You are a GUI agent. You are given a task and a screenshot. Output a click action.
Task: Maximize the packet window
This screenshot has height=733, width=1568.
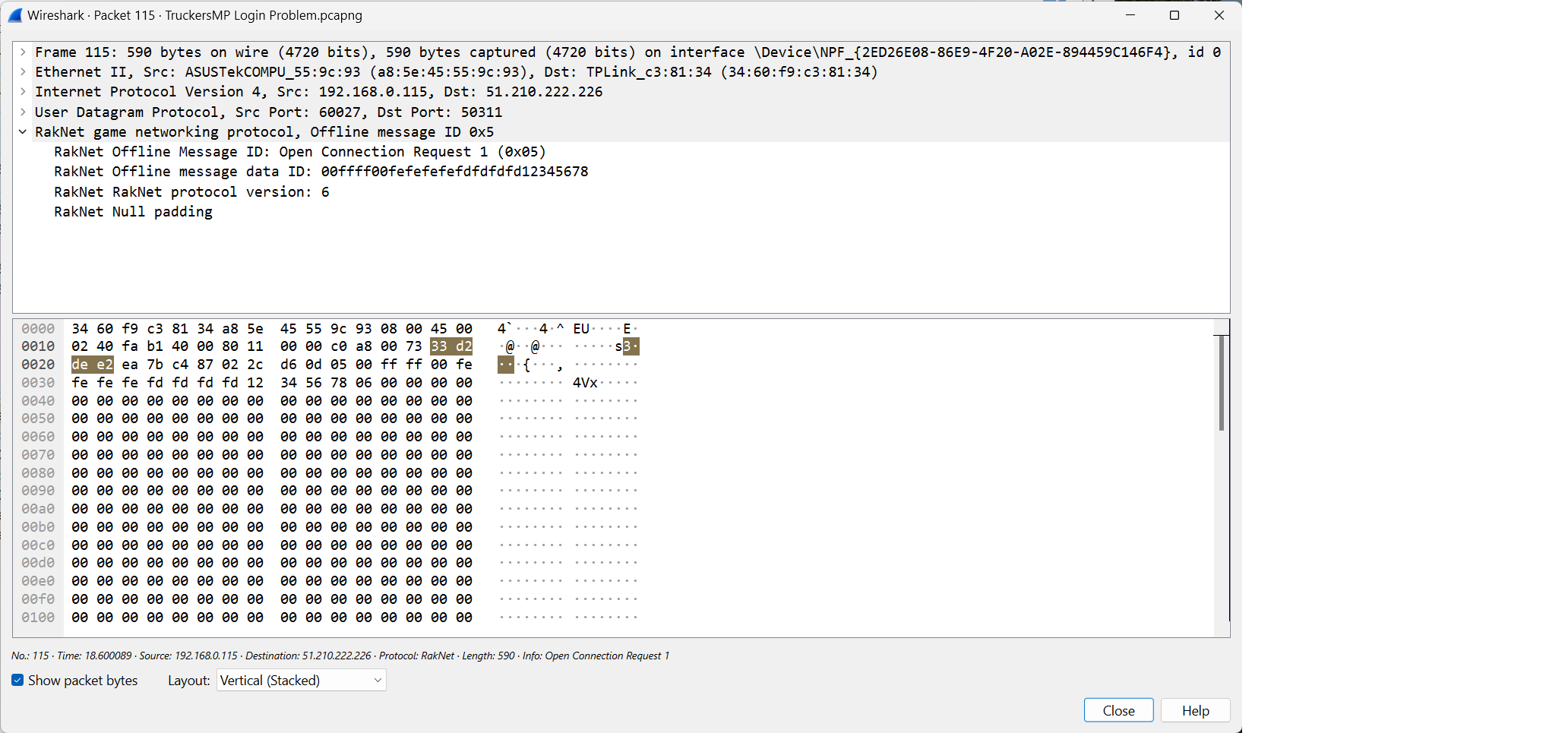(x=1174, y=15)
